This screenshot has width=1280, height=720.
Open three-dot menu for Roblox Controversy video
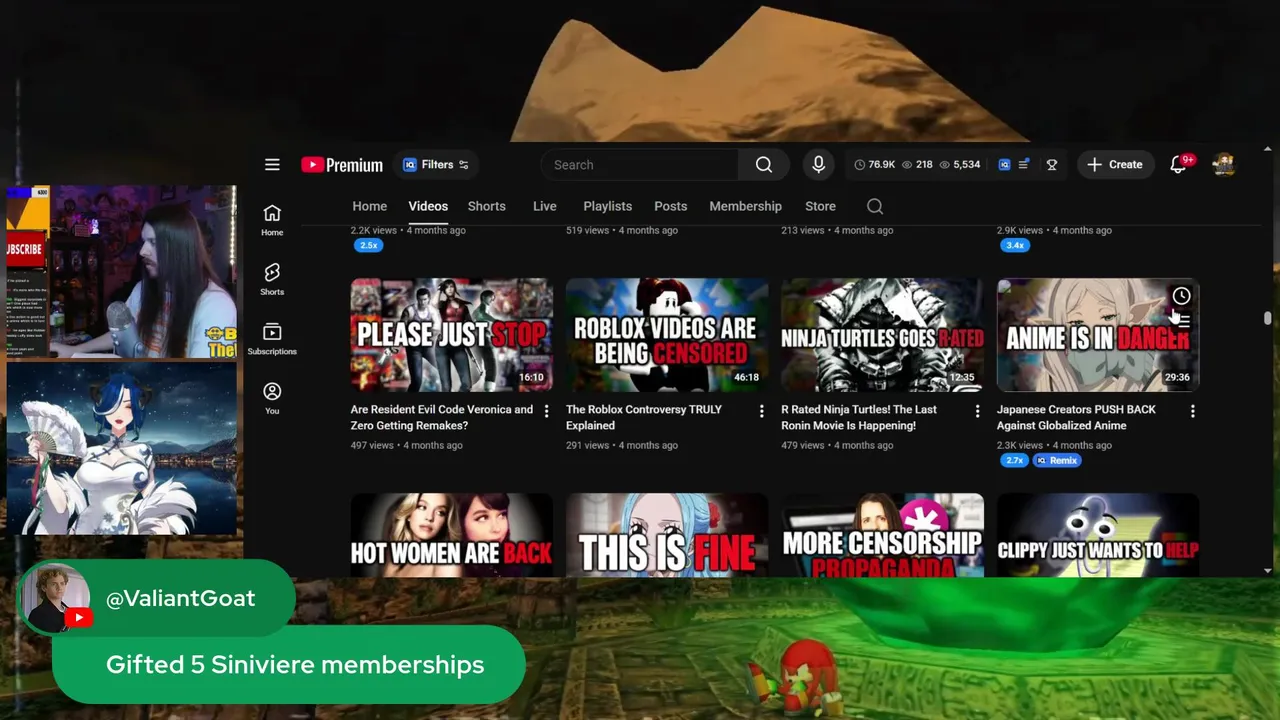click(761, 411)
